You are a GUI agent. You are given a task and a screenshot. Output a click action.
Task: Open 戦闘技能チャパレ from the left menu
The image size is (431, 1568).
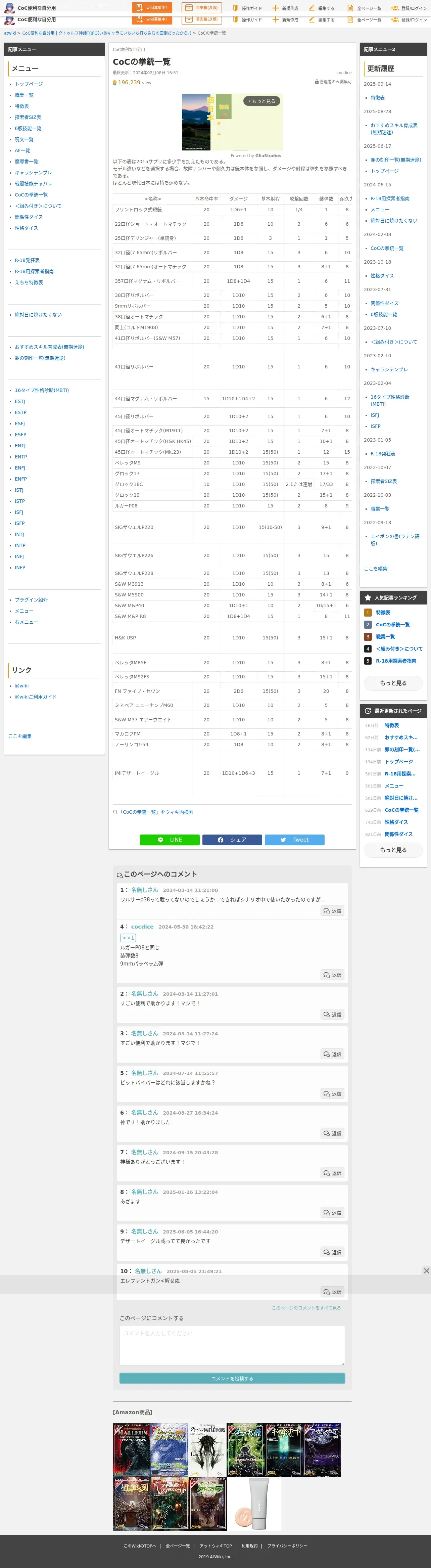coord(34,184)
